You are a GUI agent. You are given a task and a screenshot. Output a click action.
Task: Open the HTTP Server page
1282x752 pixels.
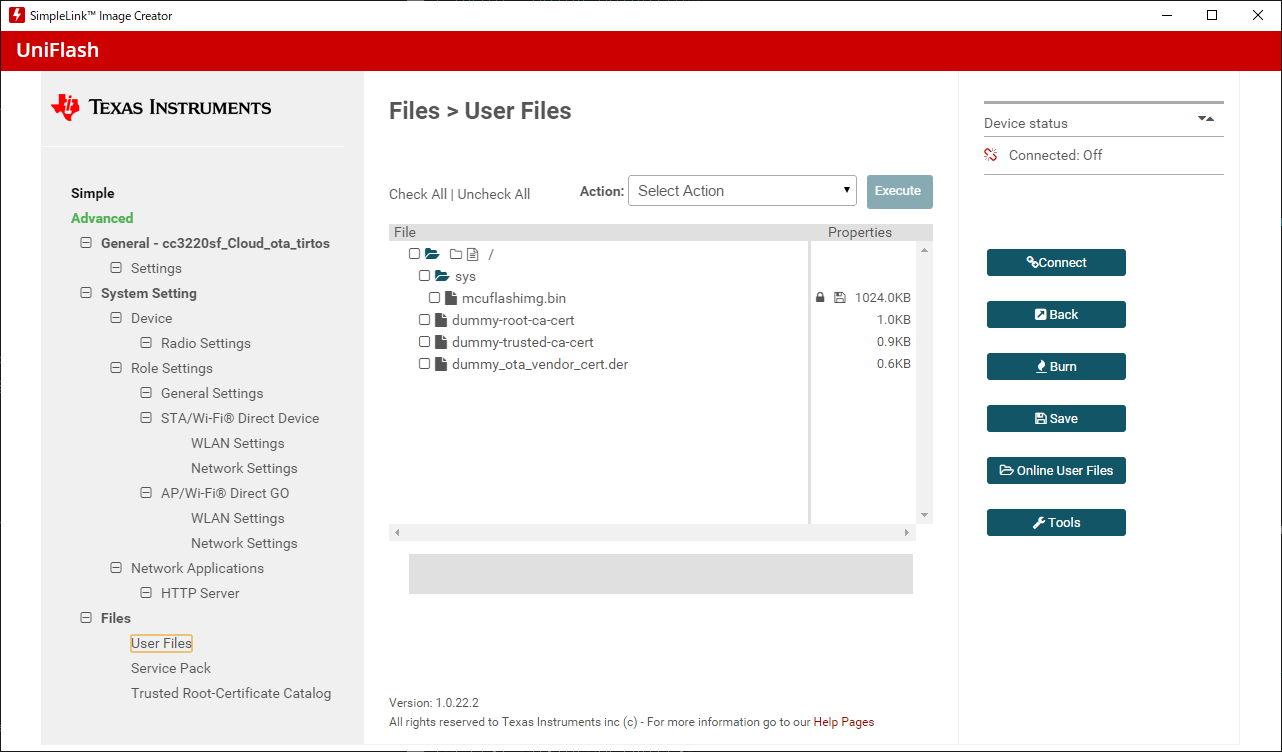pyautogui.click(x=200, y=593)
